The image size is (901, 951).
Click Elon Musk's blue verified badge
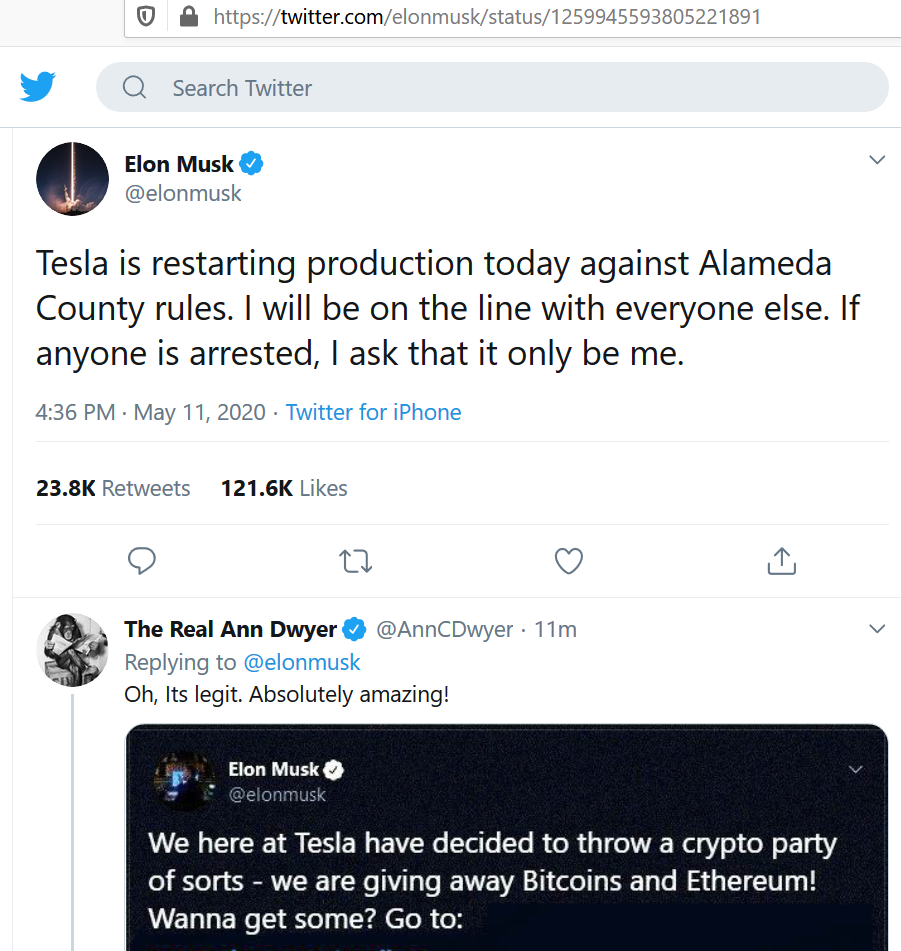(251, 164)
